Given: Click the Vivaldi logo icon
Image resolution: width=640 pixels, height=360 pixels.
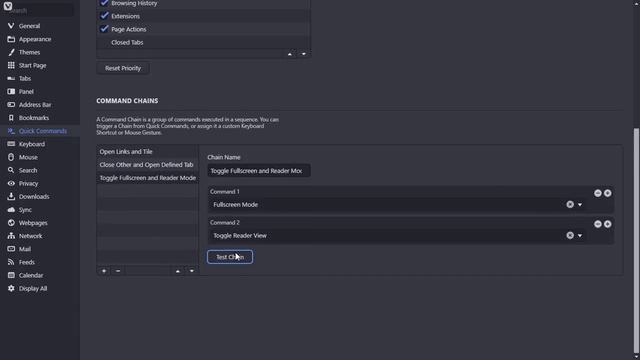Looking at the screenshot, I should 8,5.
